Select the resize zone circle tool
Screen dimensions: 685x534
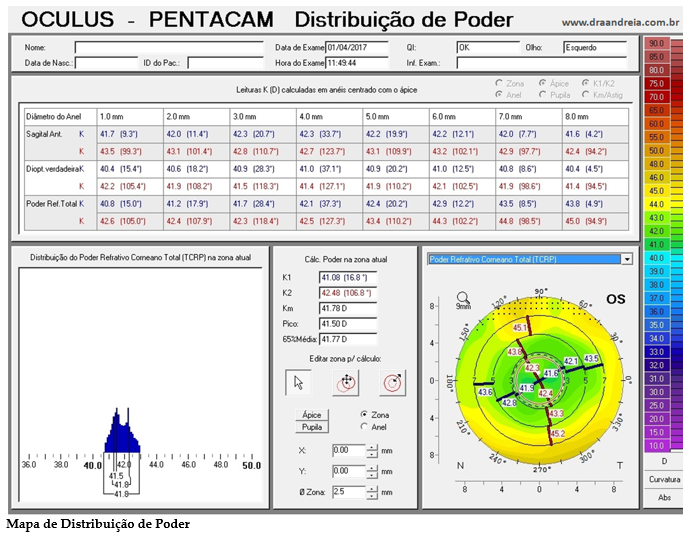[x=392, y=383]
